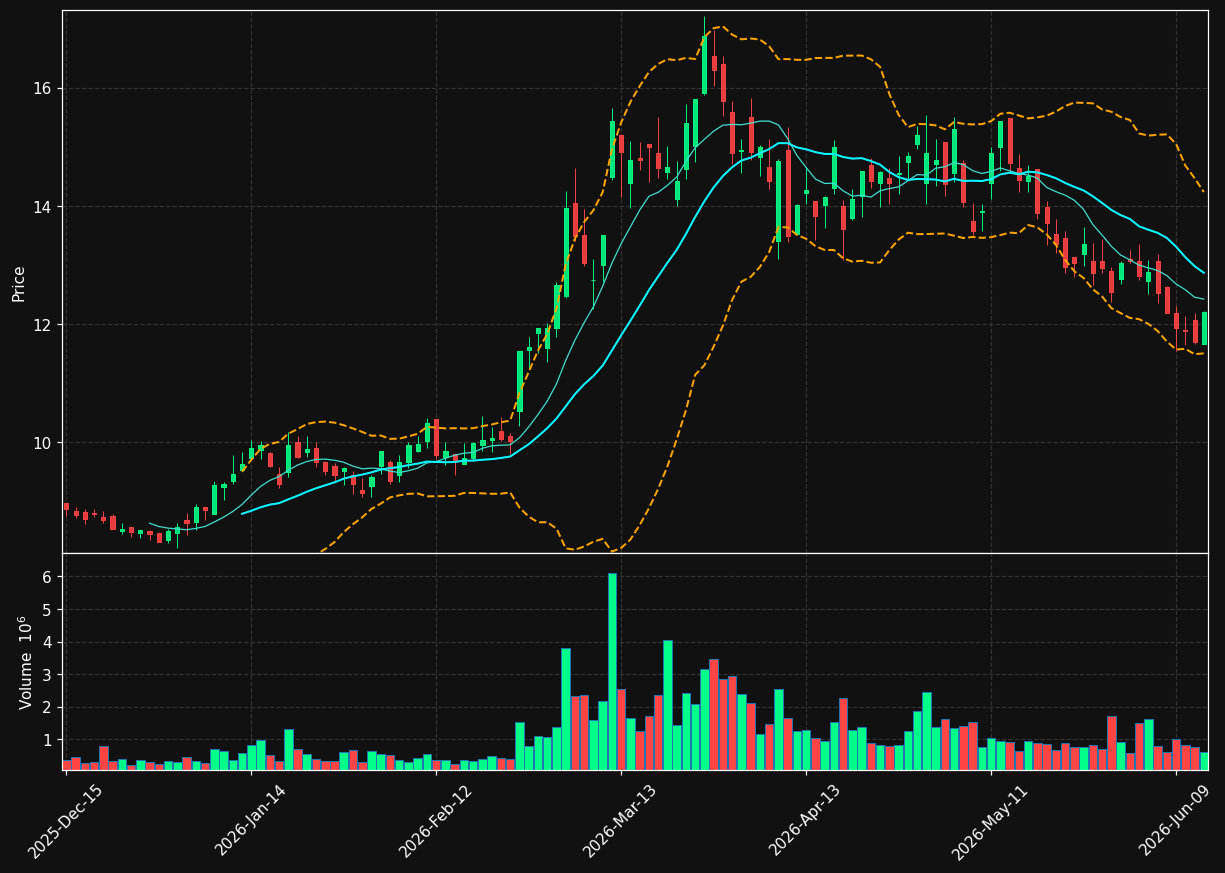Image resolution: width=1225 pixels, height=873 pixels.
Task: Click the 1 tick on Volume axis
Action: pos(48,740)
